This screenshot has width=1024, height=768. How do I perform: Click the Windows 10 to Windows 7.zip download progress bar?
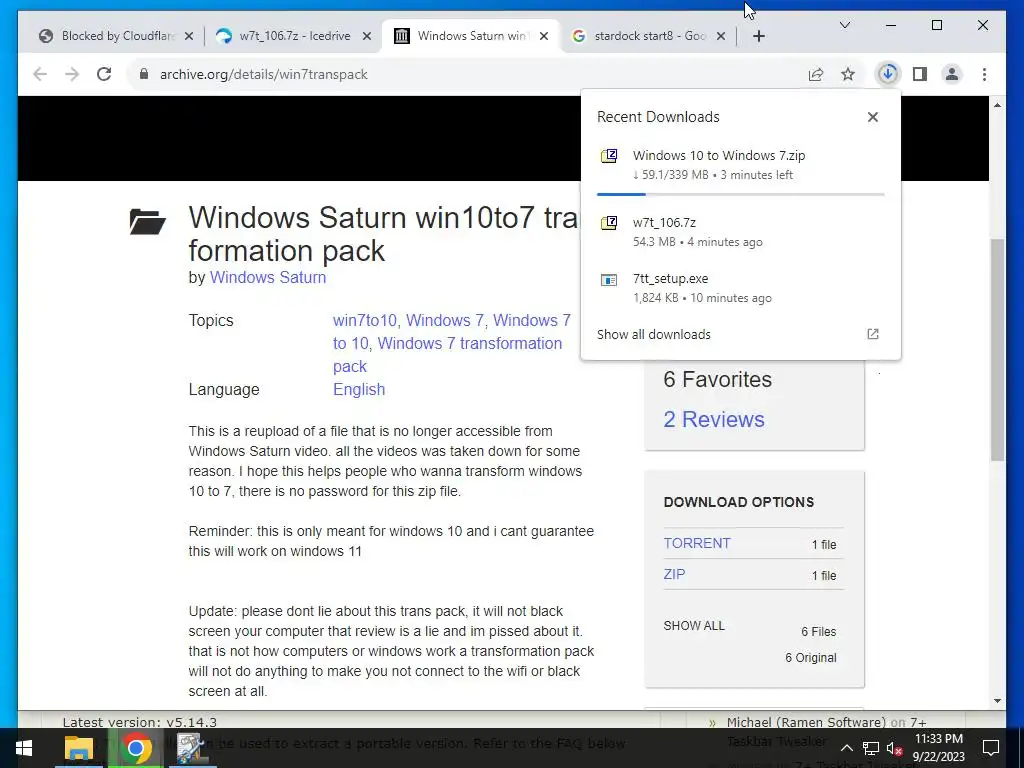[741, 194]
